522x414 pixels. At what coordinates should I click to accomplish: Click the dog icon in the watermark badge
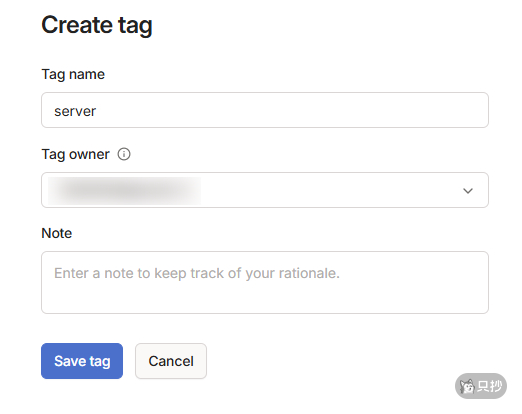[467, 386]
